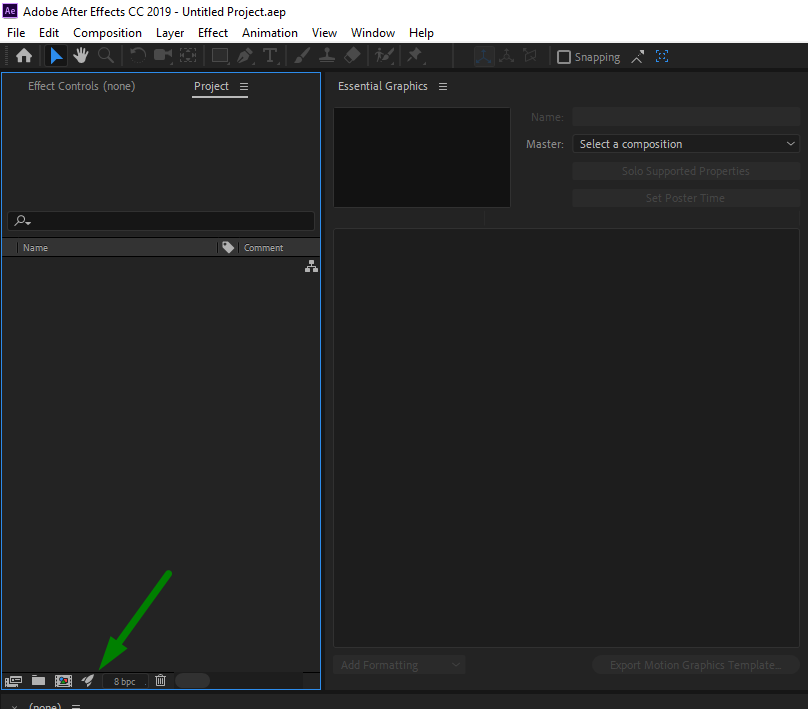Screen dimensions: 808x709
Task: Select the Unified Camera tool
Action: click(163, 56)
